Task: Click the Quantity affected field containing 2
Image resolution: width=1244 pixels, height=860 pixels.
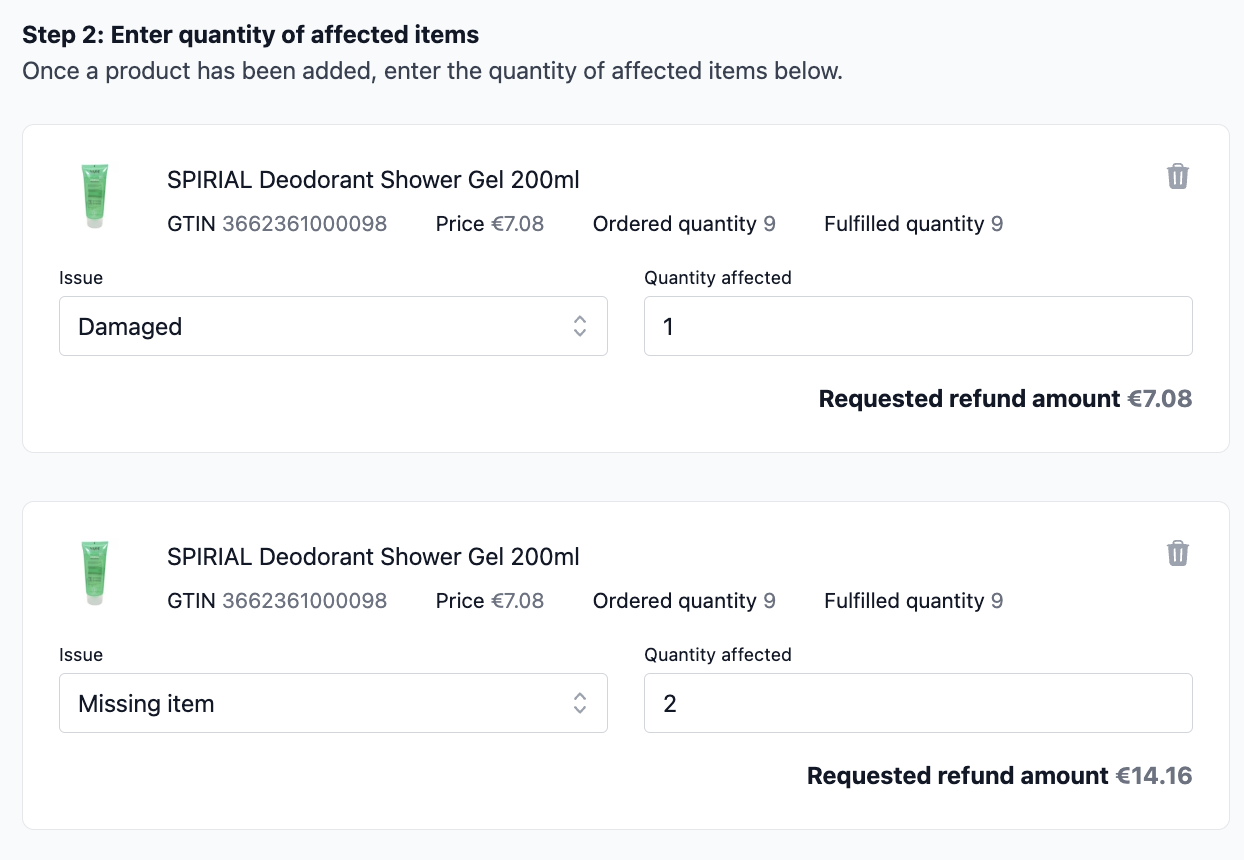Action: coord(918,703)
